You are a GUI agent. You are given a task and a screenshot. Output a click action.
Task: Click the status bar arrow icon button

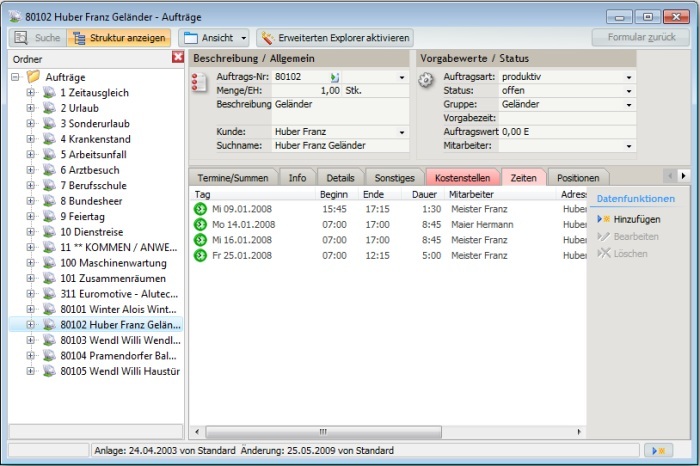pyautogui.click(x=658, y=450)
